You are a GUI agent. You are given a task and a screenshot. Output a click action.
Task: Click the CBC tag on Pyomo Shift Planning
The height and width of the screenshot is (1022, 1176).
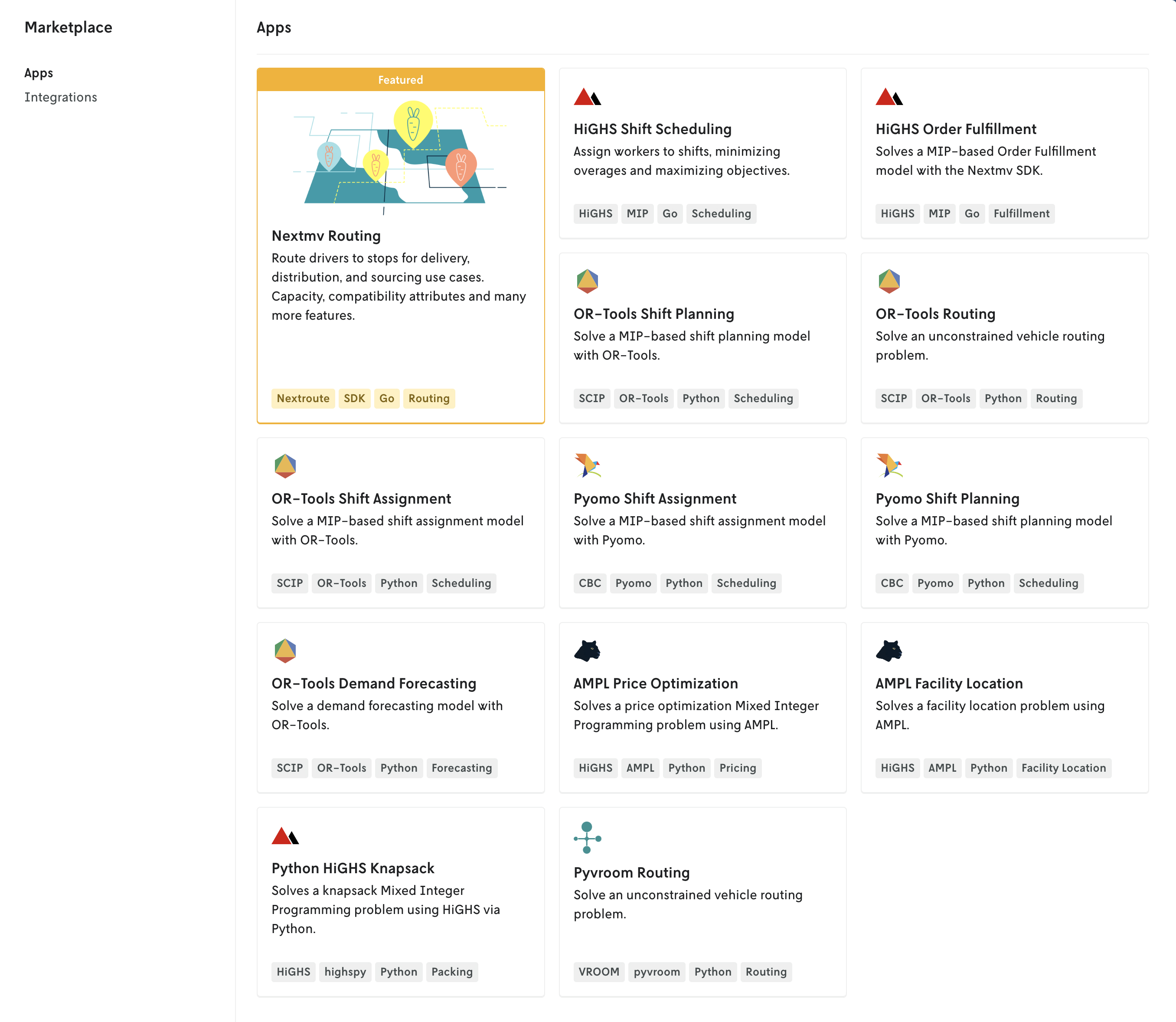(892, 583)
